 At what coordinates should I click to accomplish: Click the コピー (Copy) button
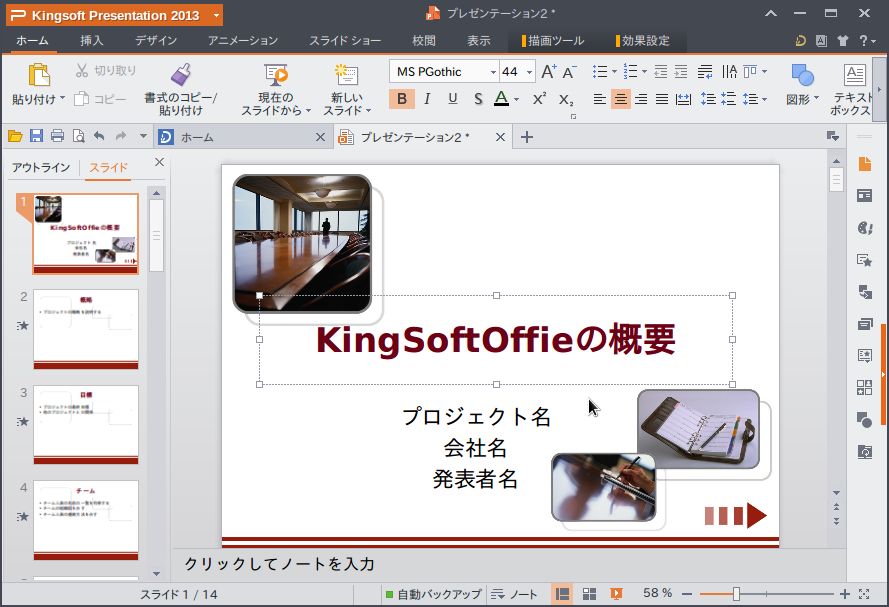click(x=101, y=99)
